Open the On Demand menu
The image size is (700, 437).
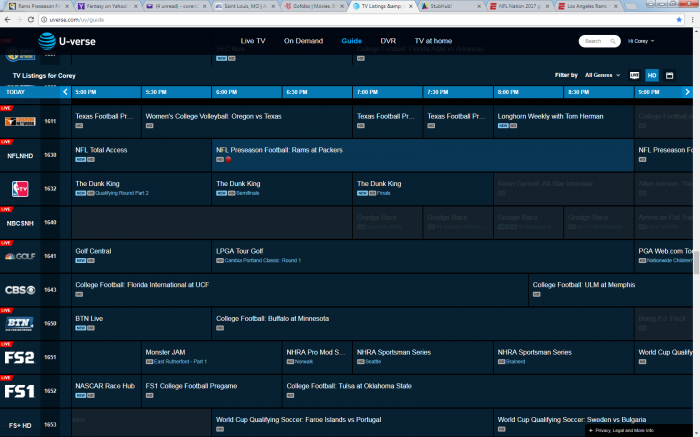point(303,41)
